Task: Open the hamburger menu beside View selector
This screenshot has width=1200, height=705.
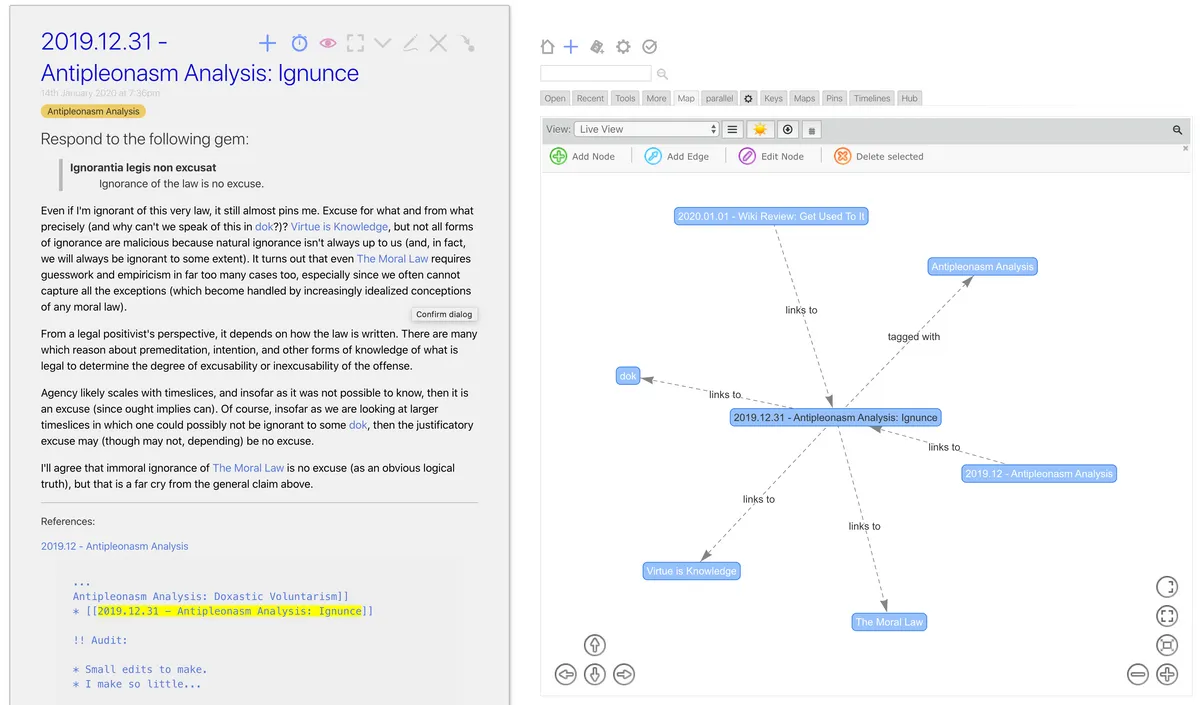Action: 732,129
